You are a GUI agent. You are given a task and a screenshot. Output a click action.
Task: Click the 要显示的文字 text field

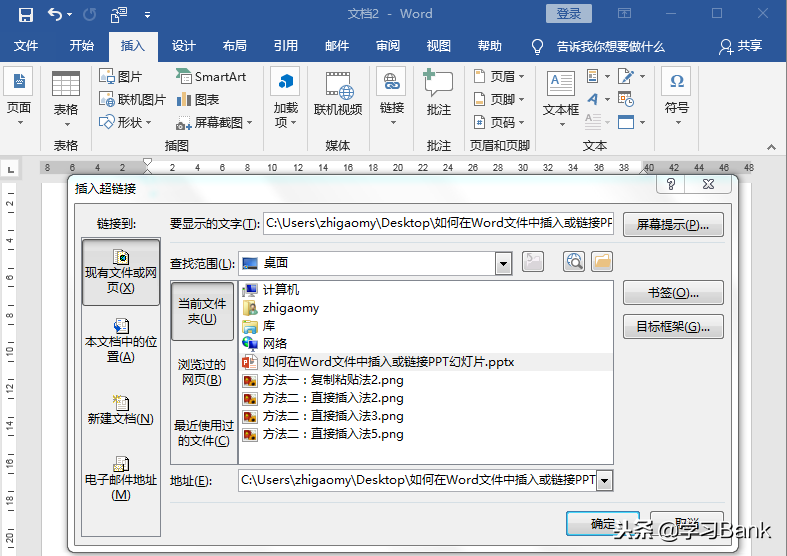438,223
